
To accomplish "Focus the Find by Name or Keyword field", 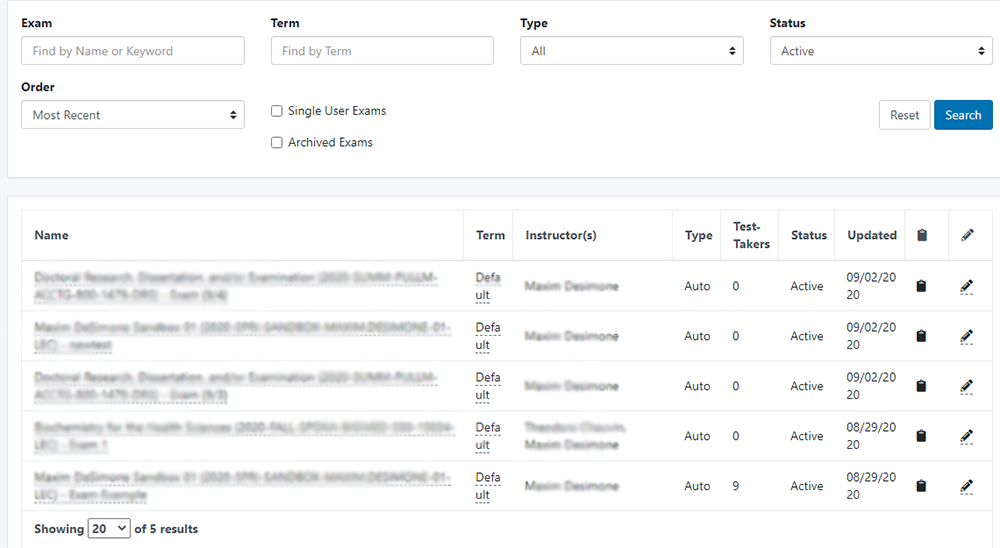I will [x=132, y=51].
